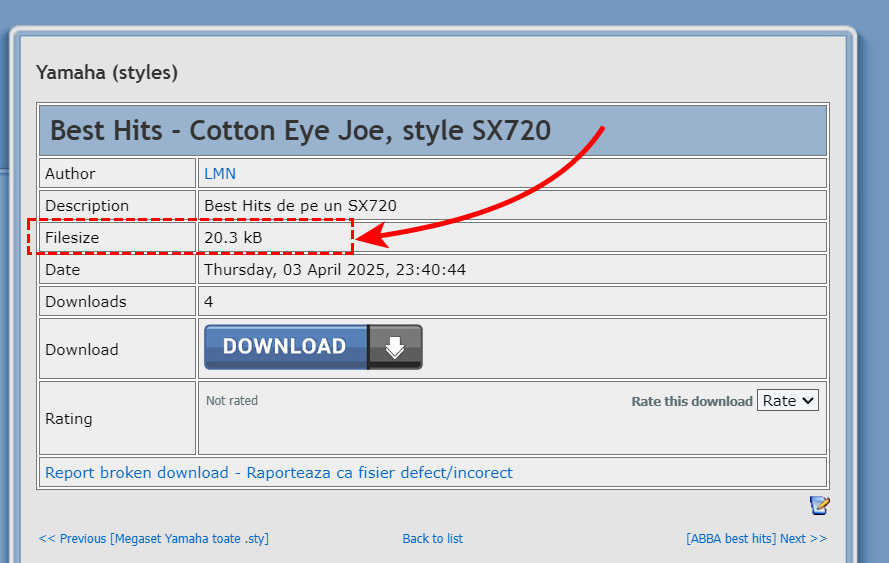The image size is (889, 563).
Task: Click the edit note pencil icon
Action: (x=819, y=505)
